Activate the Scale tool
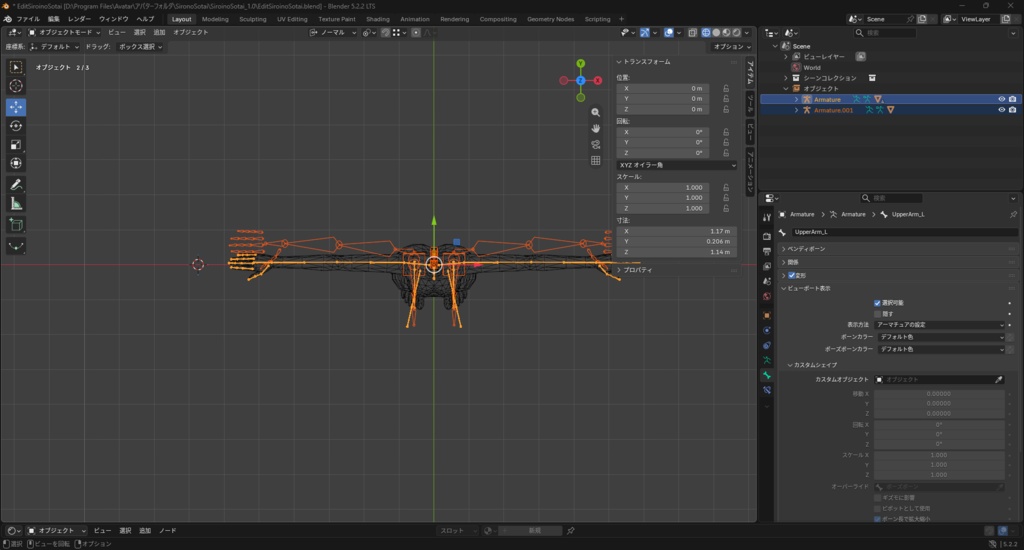Screen dimensions: 1024x550 coord(16,144)
